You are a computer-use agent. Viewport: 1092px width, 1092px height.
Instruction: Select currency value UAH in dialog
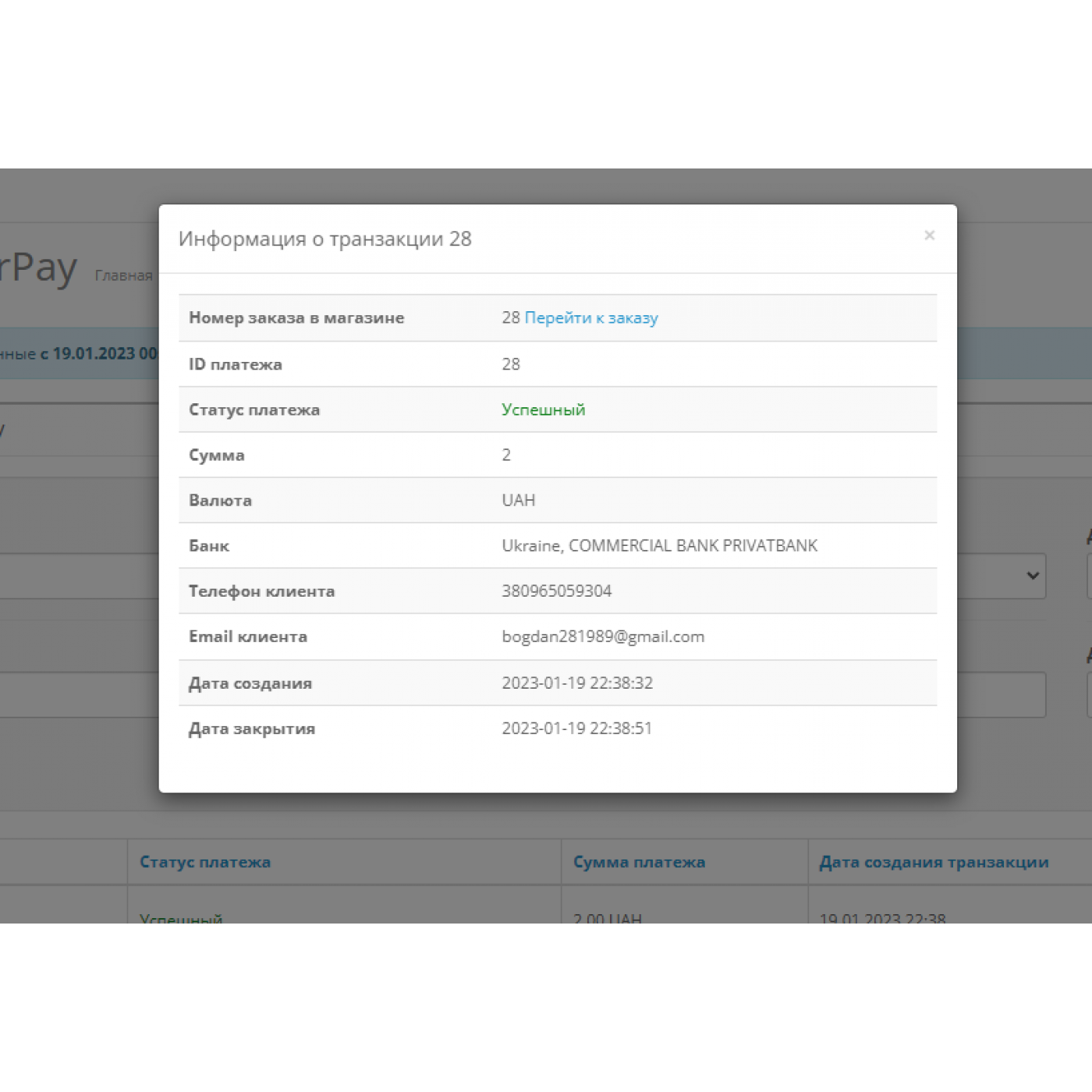(x=518, y=501)
